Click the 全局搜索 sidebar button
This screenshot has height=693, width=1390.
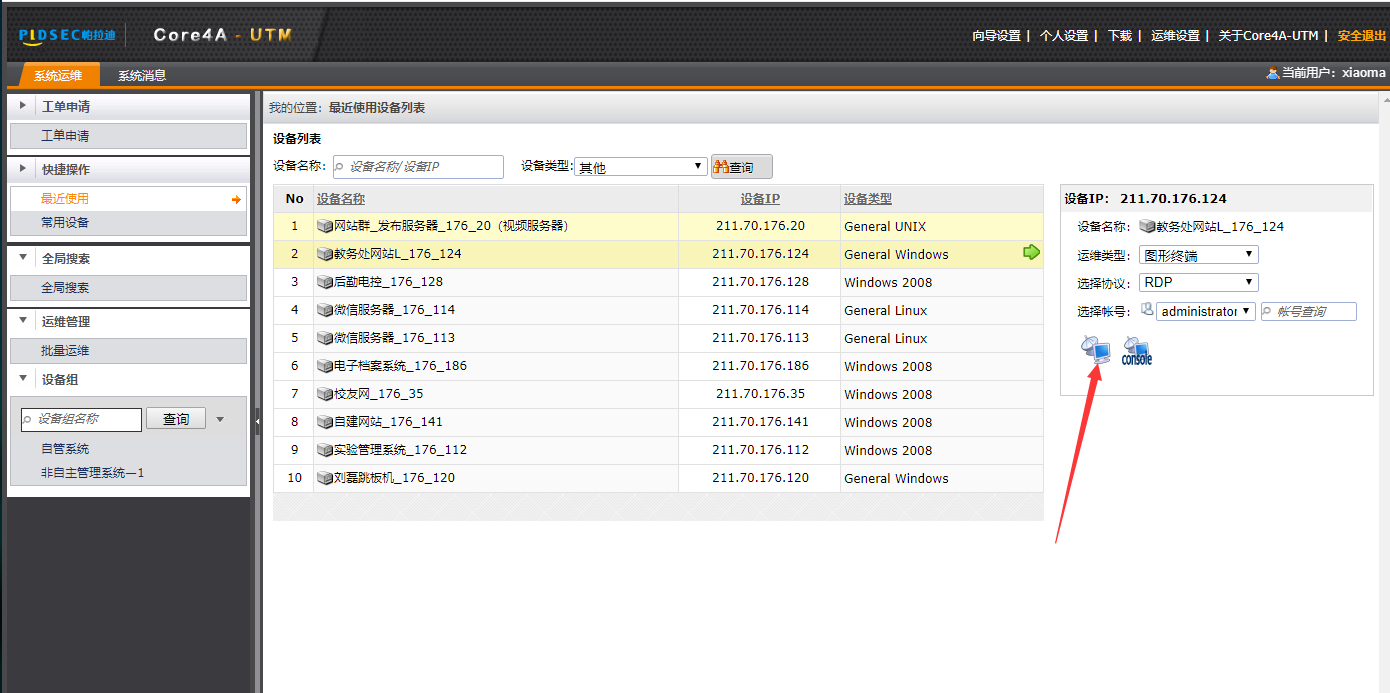[x=128, y=287]
